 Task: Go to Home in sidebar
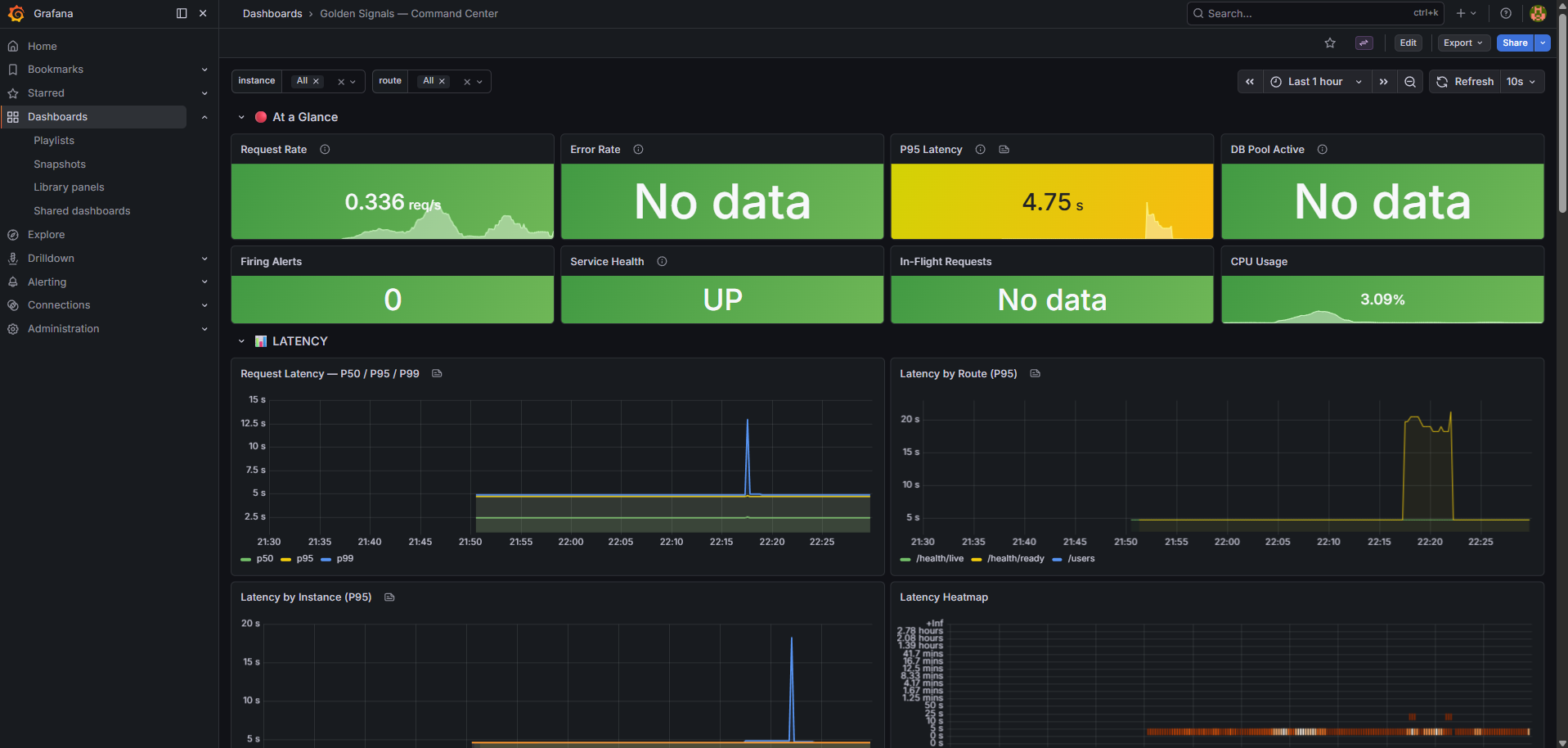point(43,47)
